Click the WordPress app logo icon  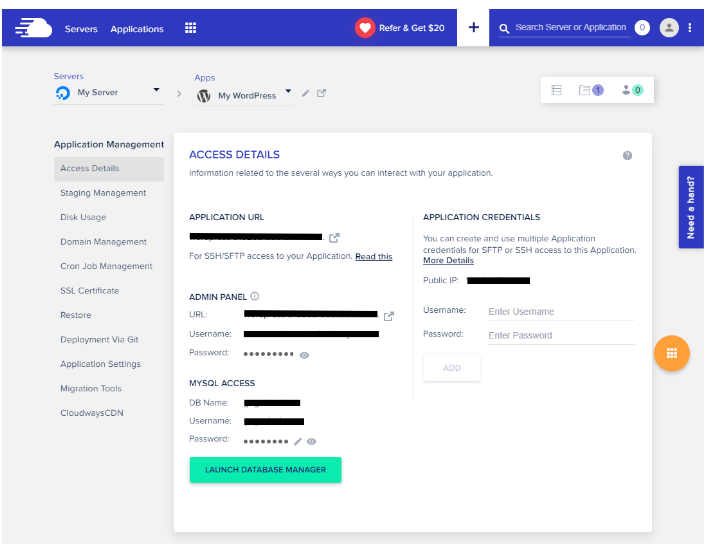pos(203,96)
